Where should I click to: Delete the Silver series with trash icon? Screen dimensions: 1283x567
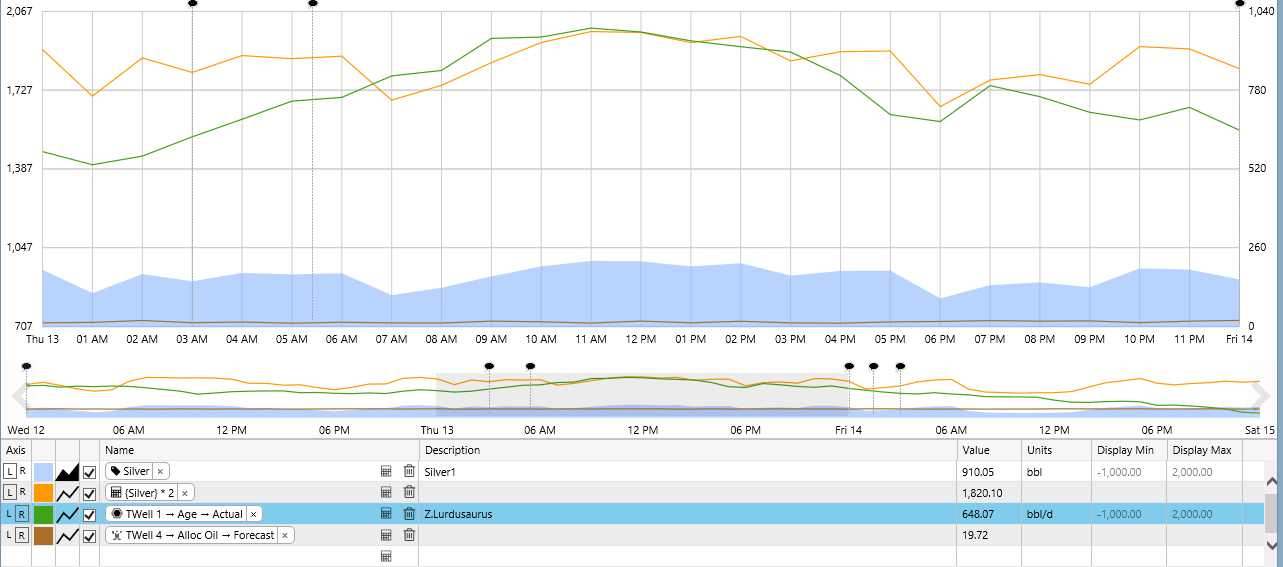pos(409,471)
